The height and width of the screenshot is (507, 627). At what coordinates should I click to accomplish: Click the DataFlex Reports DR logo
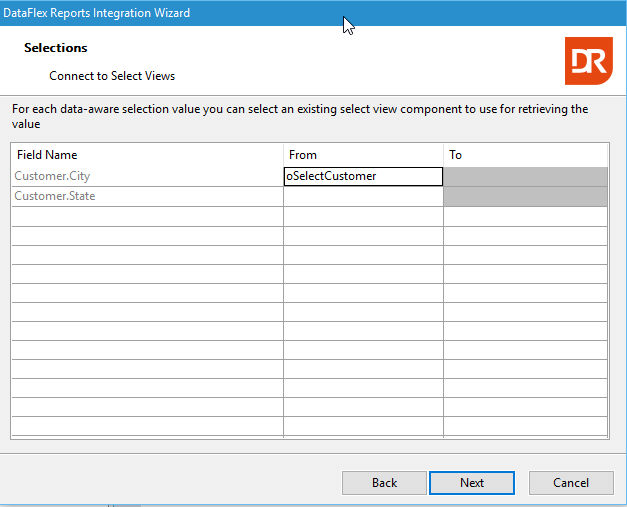589,61
